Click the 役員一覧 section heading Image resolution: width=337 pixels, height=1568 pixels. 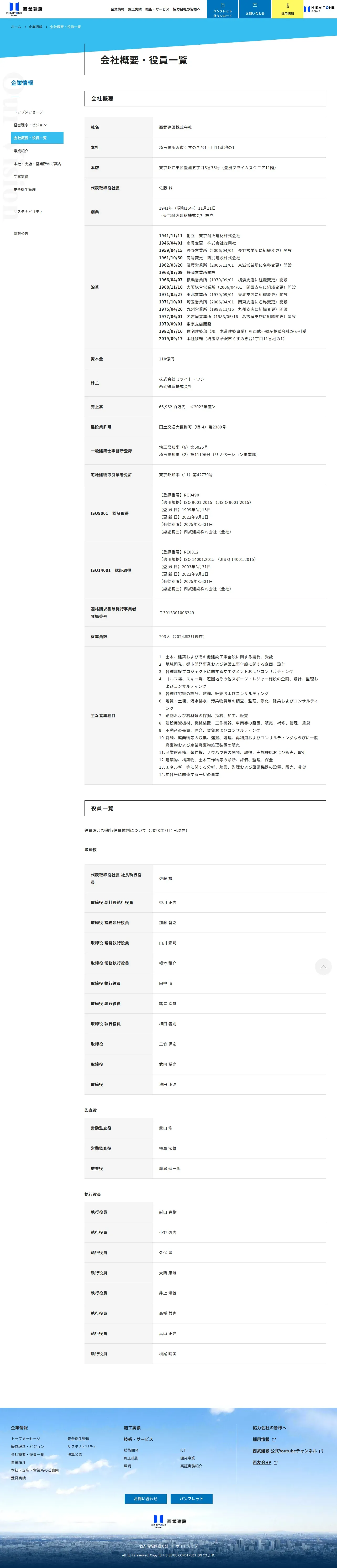pos(205,808)
